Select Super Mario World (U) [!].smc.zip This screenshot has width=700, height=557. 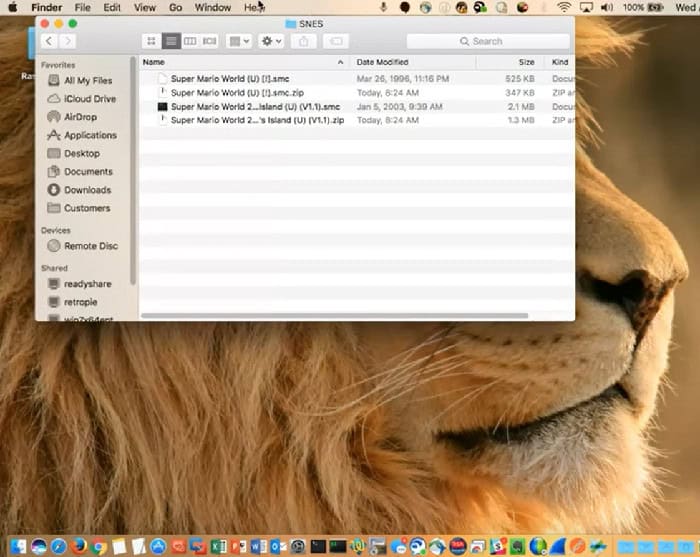click(237, 93)
